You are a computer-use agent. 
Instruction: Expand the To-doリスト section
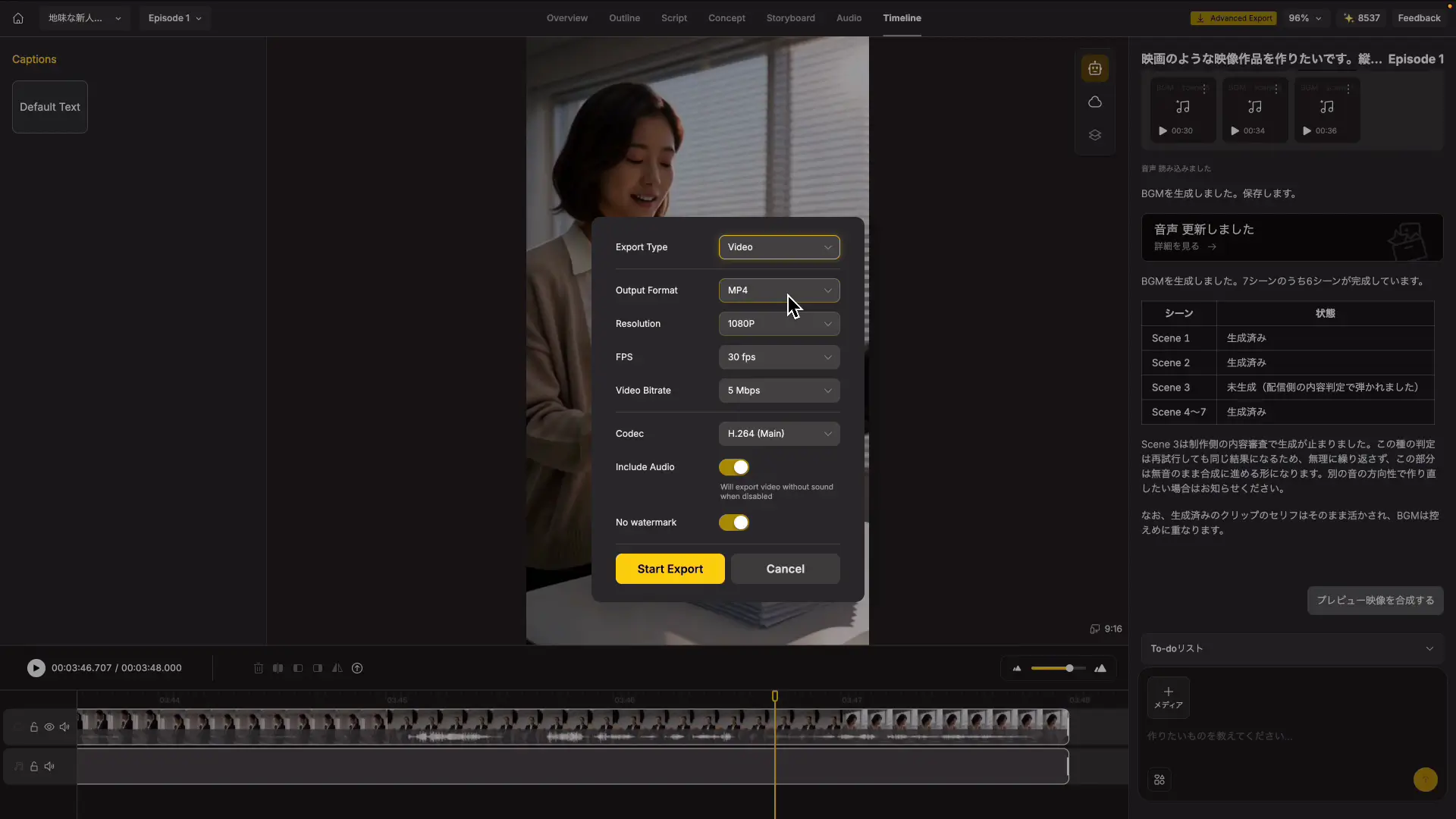[1292, 648]
